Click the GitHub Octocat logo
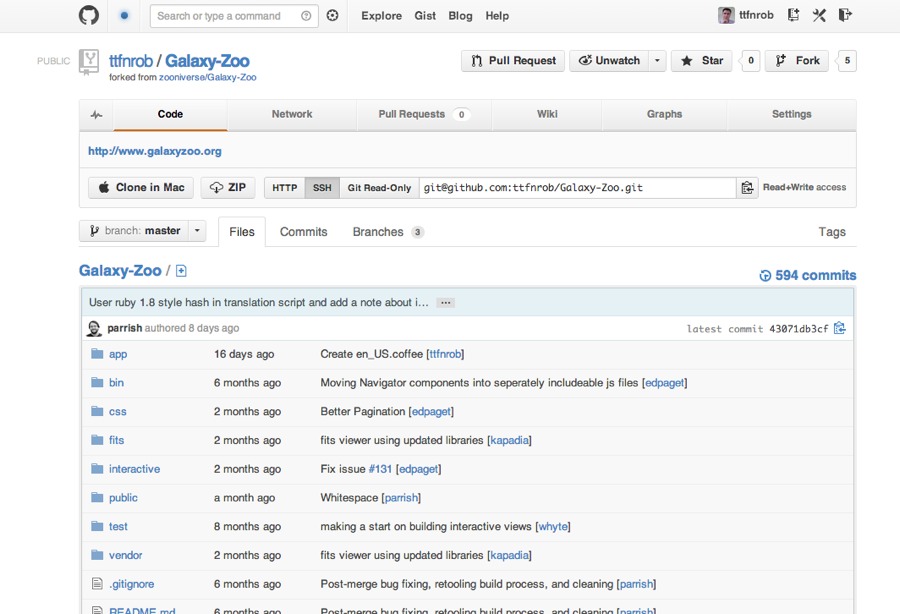 pyautogui.click(x=89, y=16)
